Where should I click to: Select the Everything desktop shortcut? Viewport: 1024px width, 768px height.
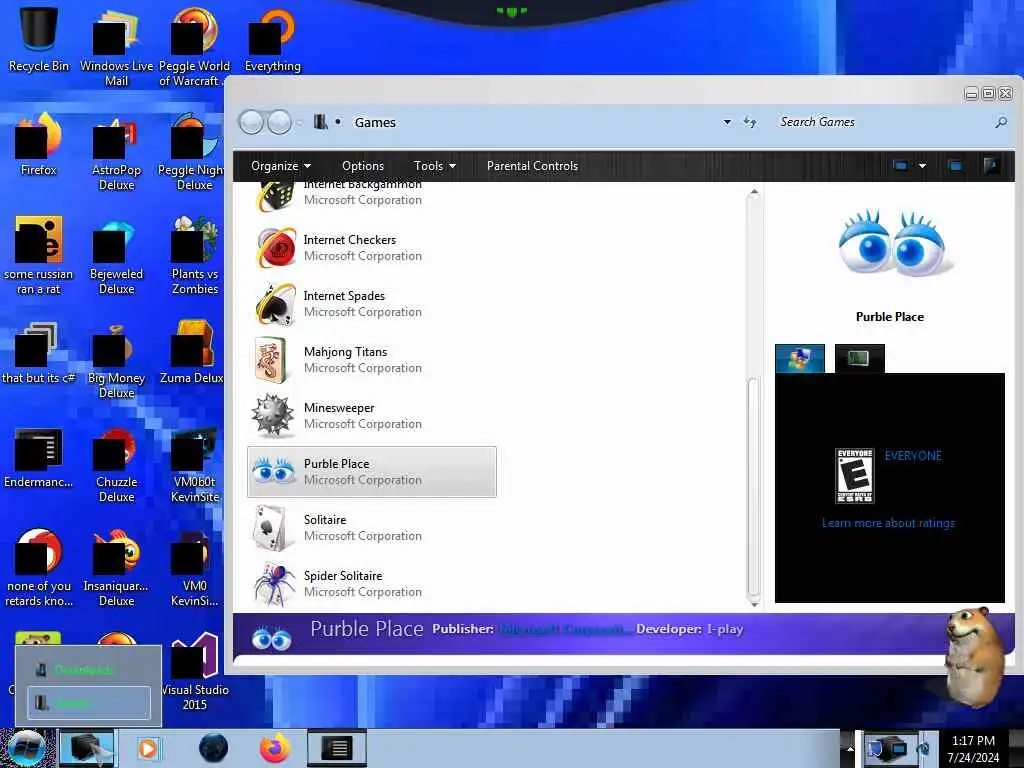click(272, 40)
